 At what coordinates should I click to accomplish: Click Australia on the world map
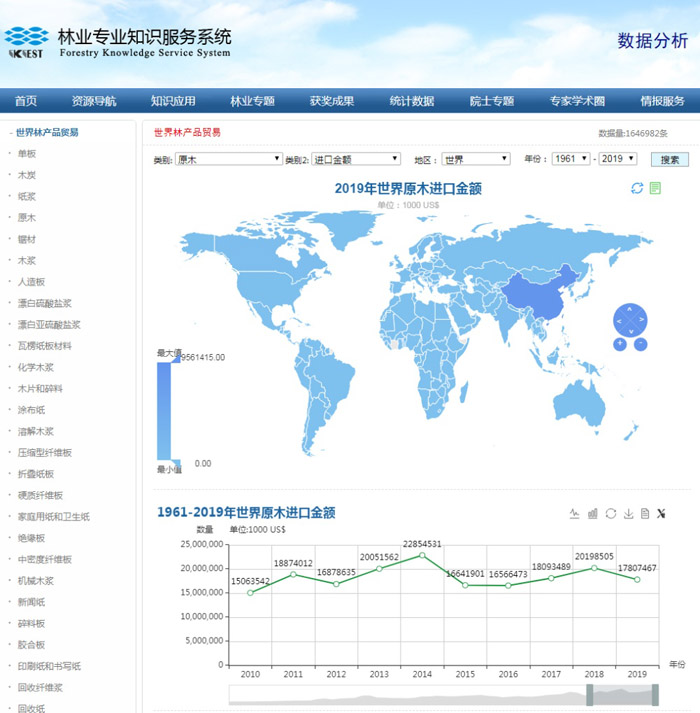click(579, 405)
